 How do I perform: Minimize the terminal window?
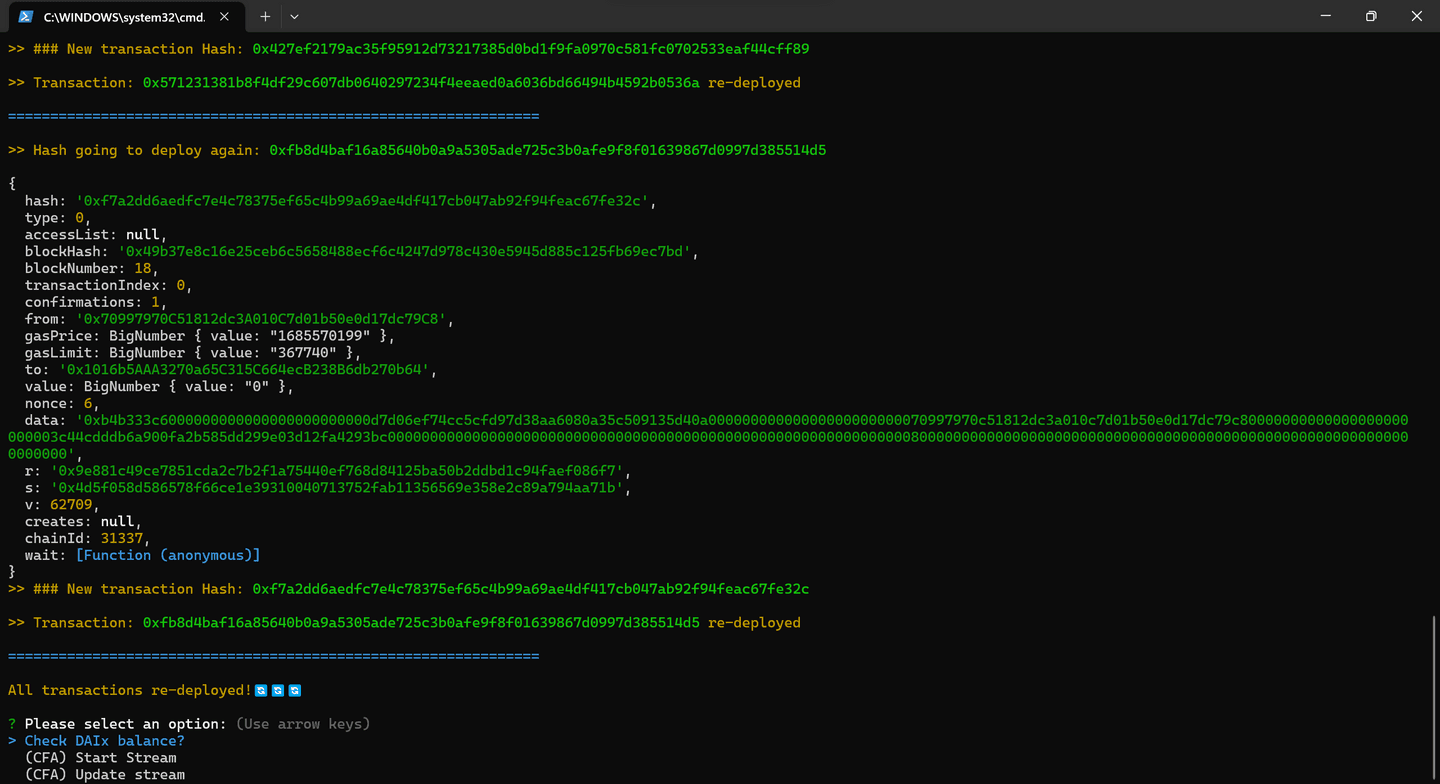[x=1325, y=16]
